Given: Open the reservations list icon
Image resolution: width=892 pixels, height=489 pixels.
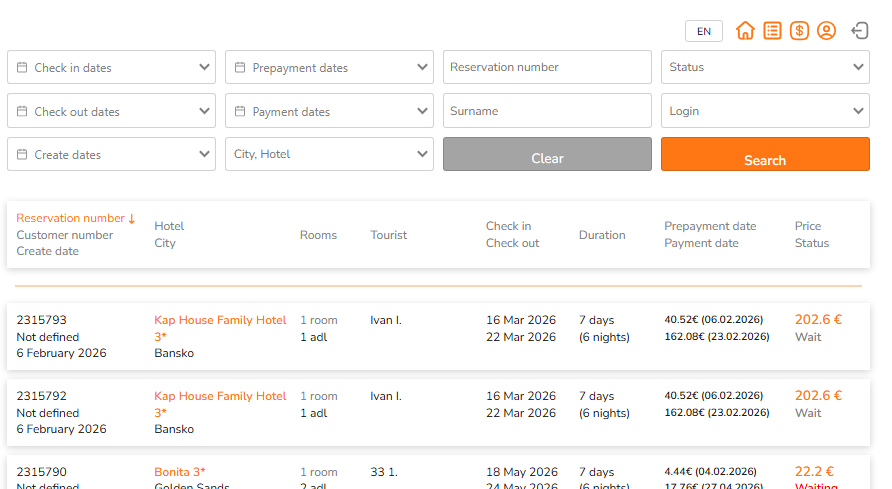Looking at the screenshot, I should pos(772,31).
